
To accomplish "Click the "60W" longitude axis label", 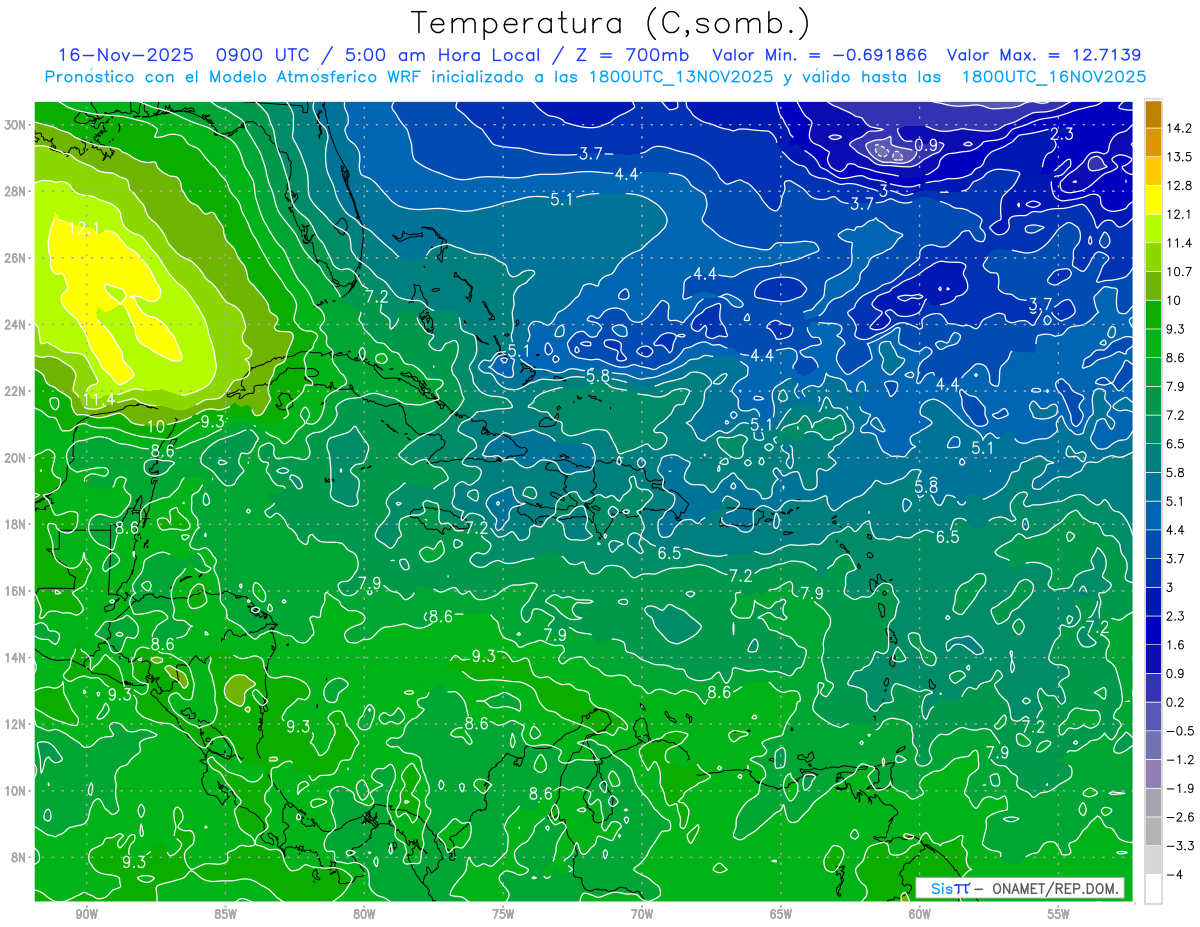I will point(920,914).
